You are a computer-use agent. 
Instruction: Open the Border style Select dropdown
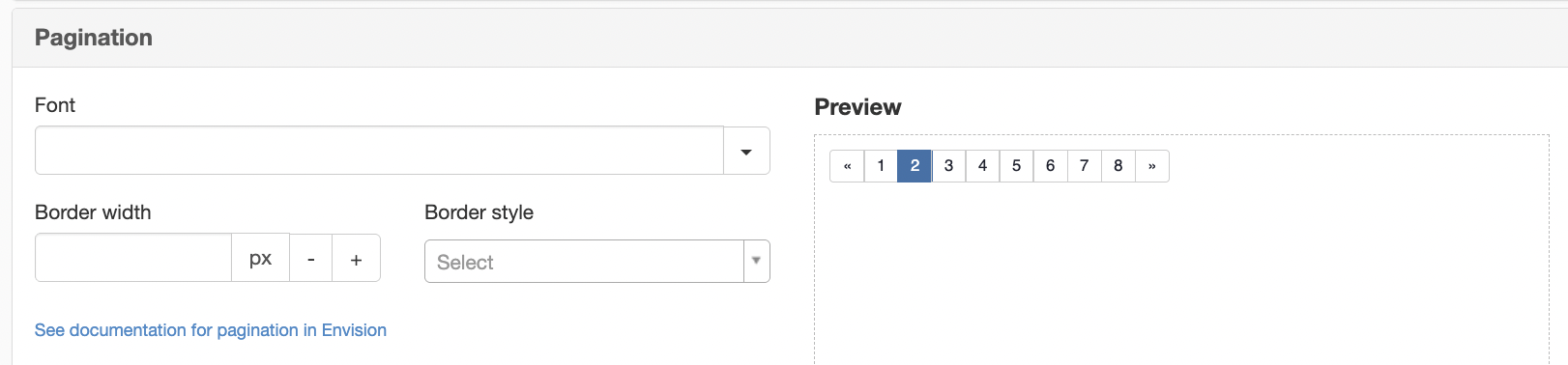[x=584, y=262]
